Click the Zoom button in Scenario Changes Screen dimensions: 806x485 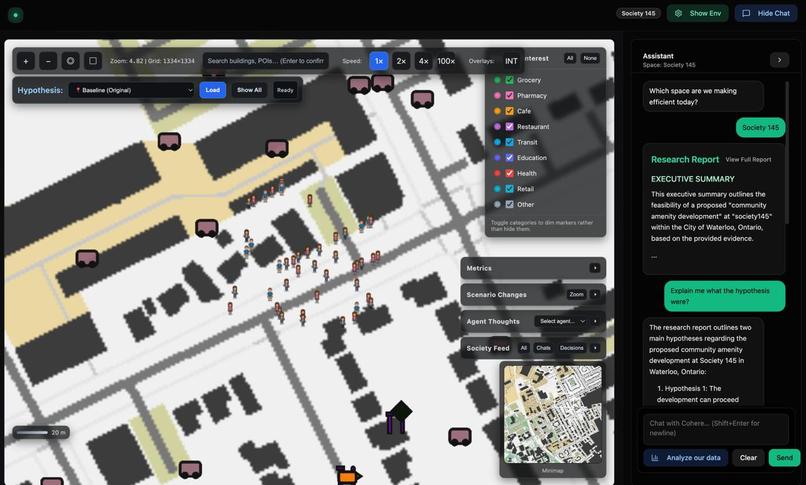coord(577,294)
